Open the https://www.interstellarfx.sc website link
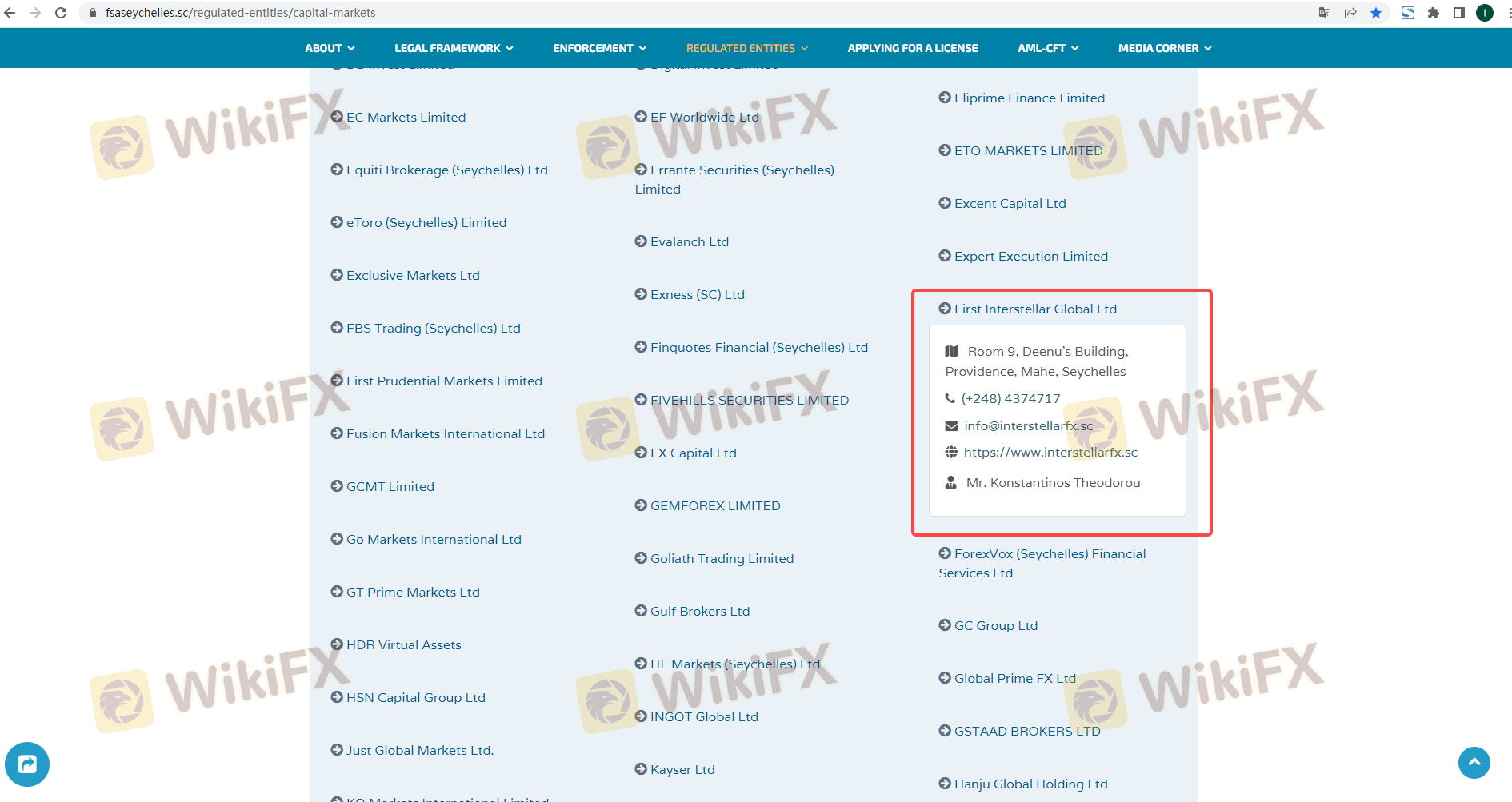1512x802 pixels. [x=1050, y=453]
